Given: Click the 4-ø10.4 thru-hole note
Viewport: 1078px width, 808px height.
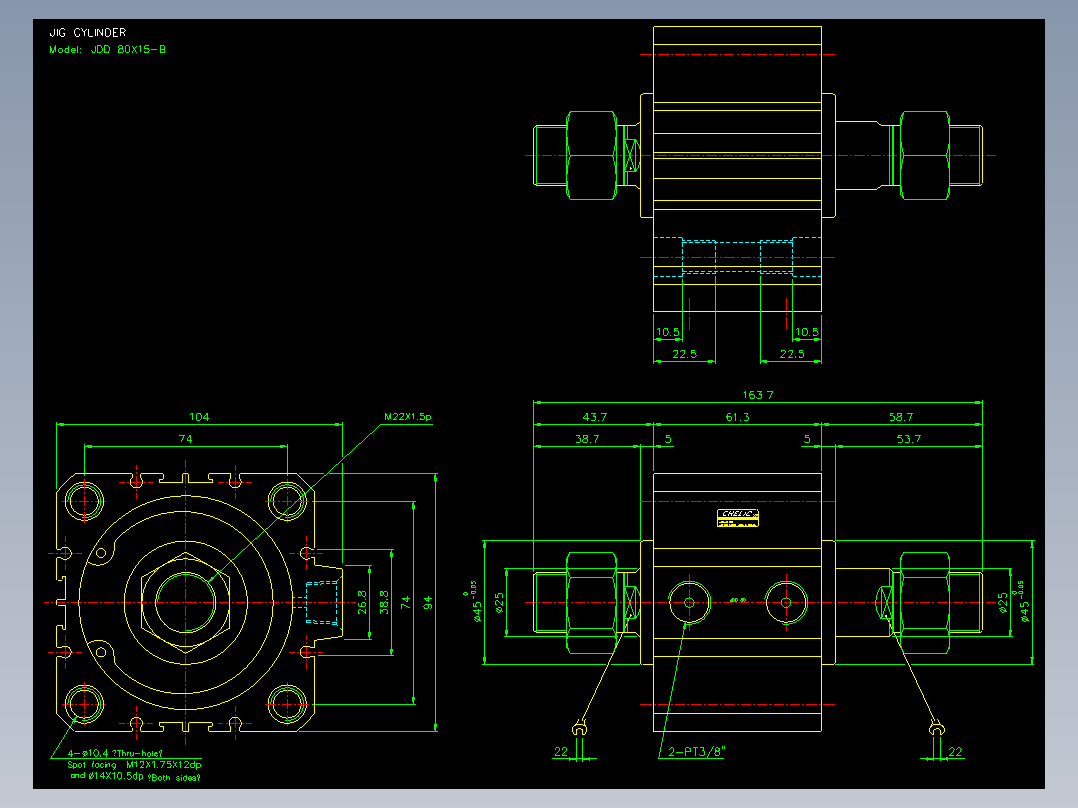Looking at the screenshot, I should point(115,753).
